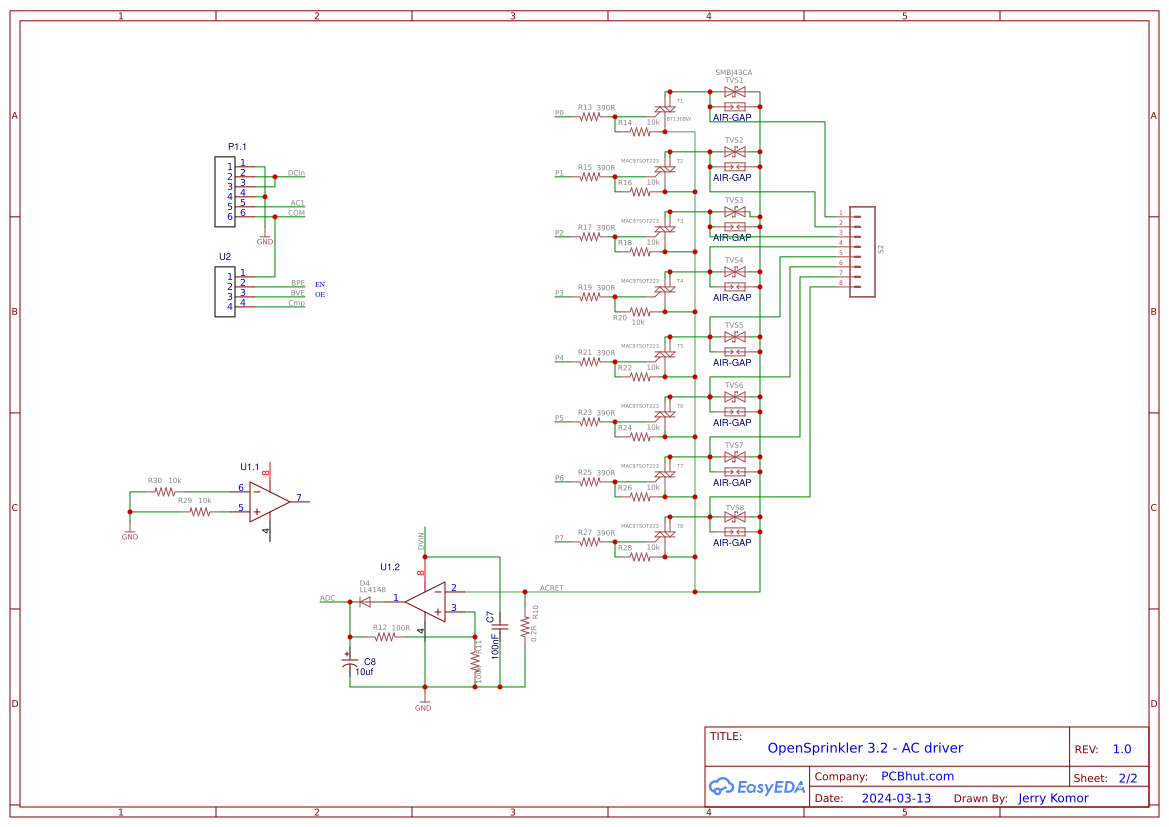
Task: Click the PCBhut.com company field
Action: pos(918,775)
